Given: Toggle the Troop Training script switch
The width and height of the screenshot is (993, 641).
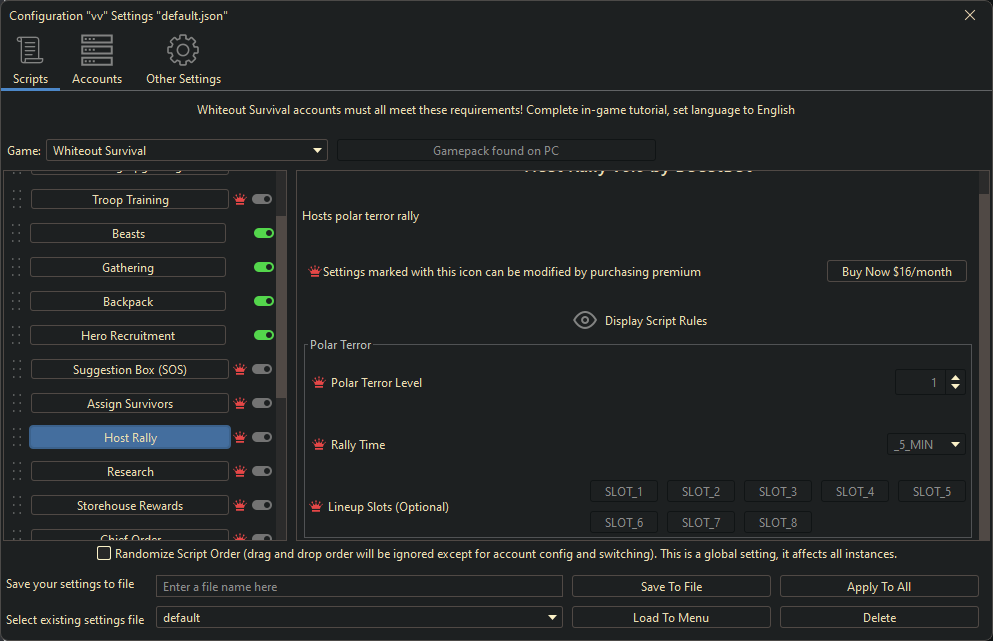Looking at the screenshot, I should click(x=262, y=199).
